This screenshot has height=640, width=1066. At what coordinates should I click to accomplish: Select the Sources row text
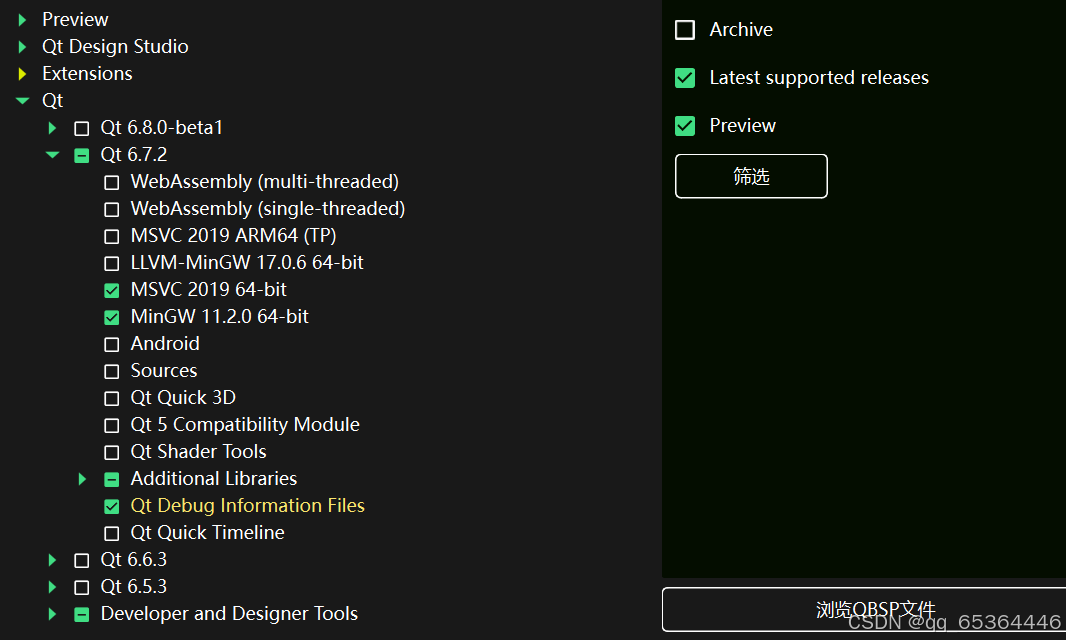[x=164, y=371]
